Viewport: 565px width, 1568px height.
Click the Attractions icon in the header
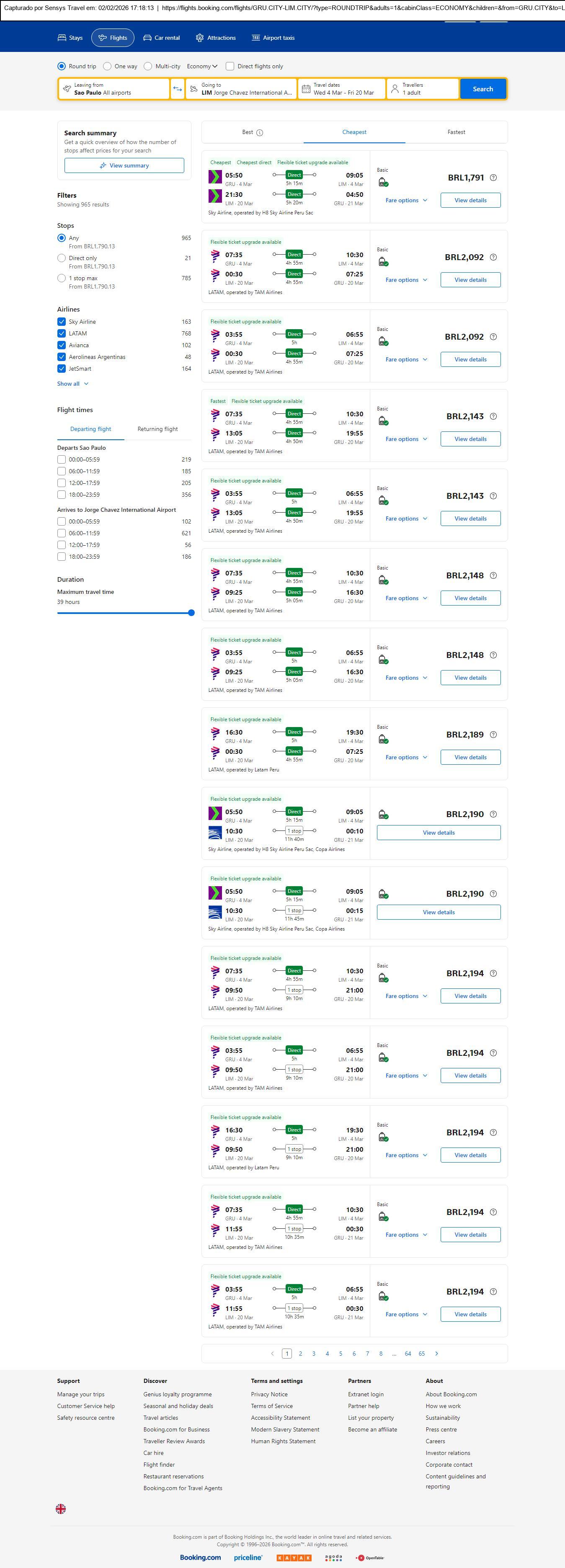click(x=200, y=38)
